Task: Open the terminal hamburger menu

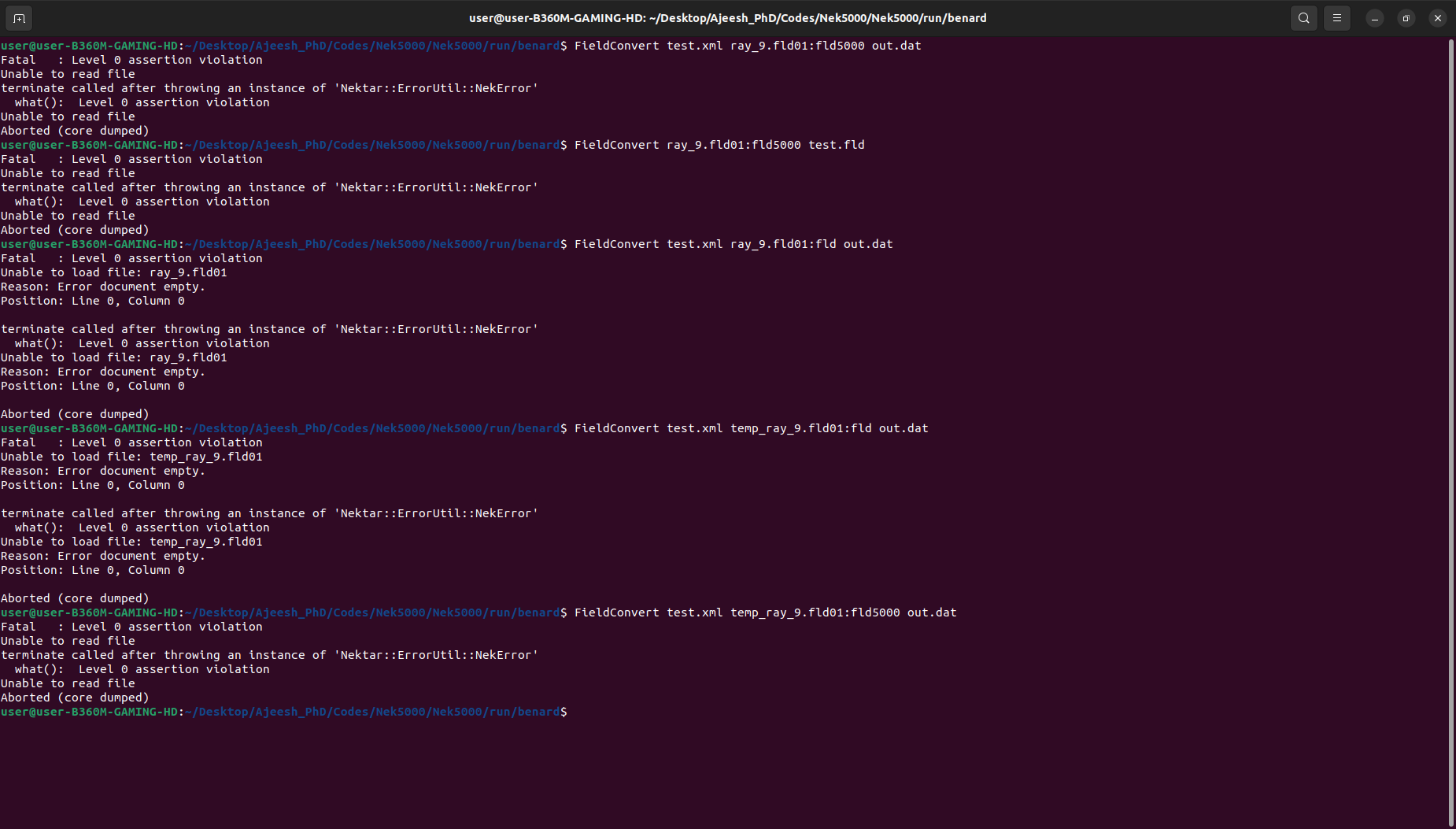Action: pyautogui.click(x=1336, y=18)
